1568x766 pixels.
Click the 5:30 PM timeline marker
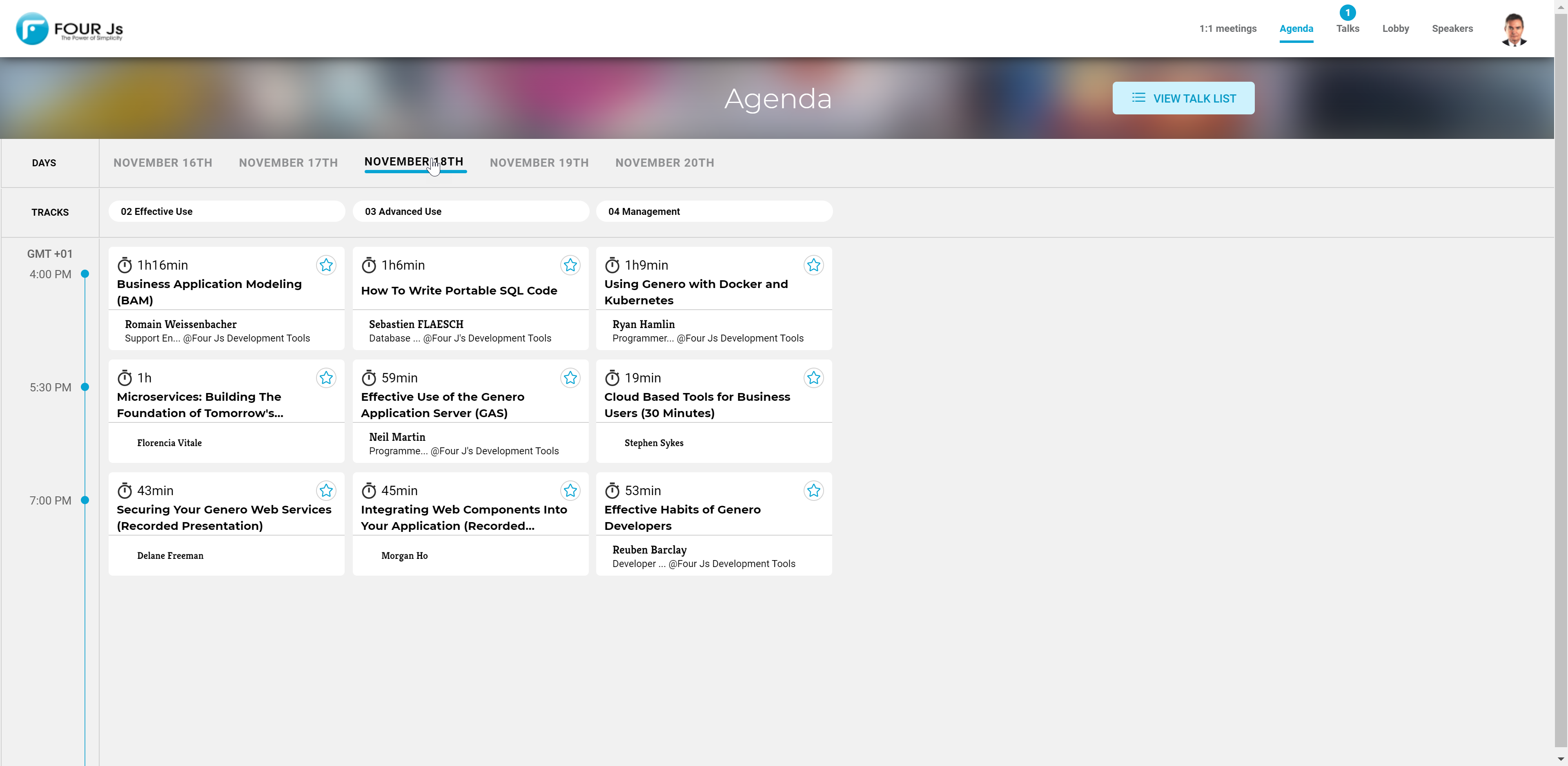pyautogui.click(x=85, y=387)
